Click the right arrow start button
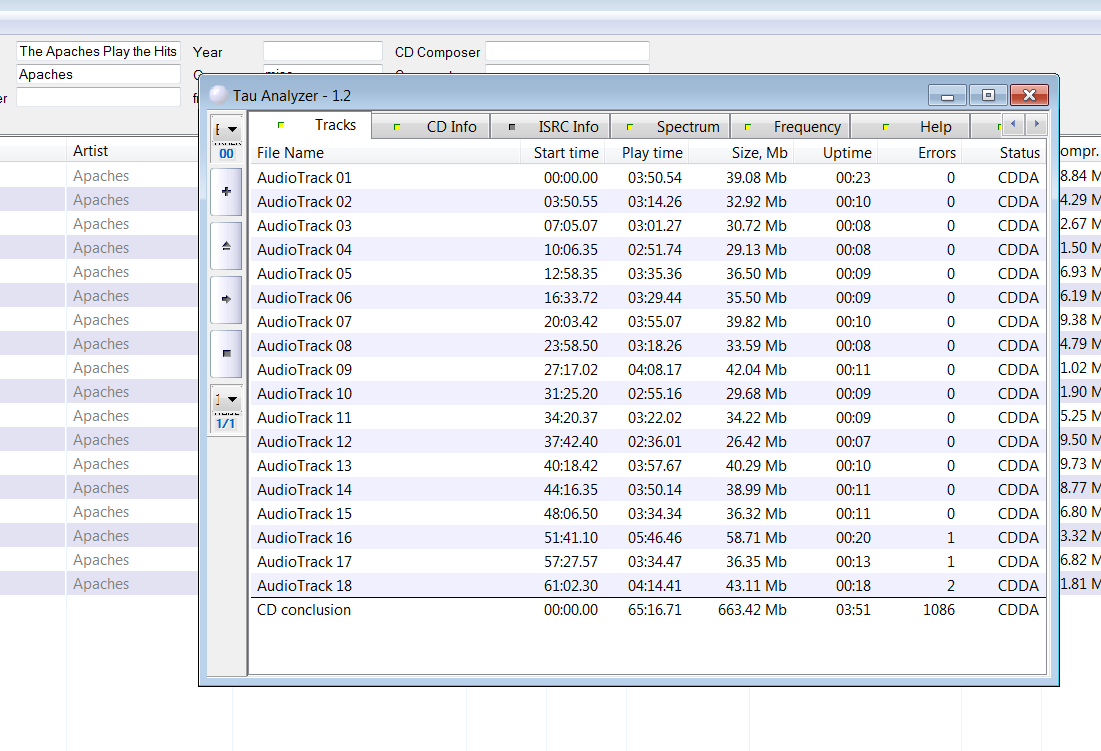 (226, 299)
